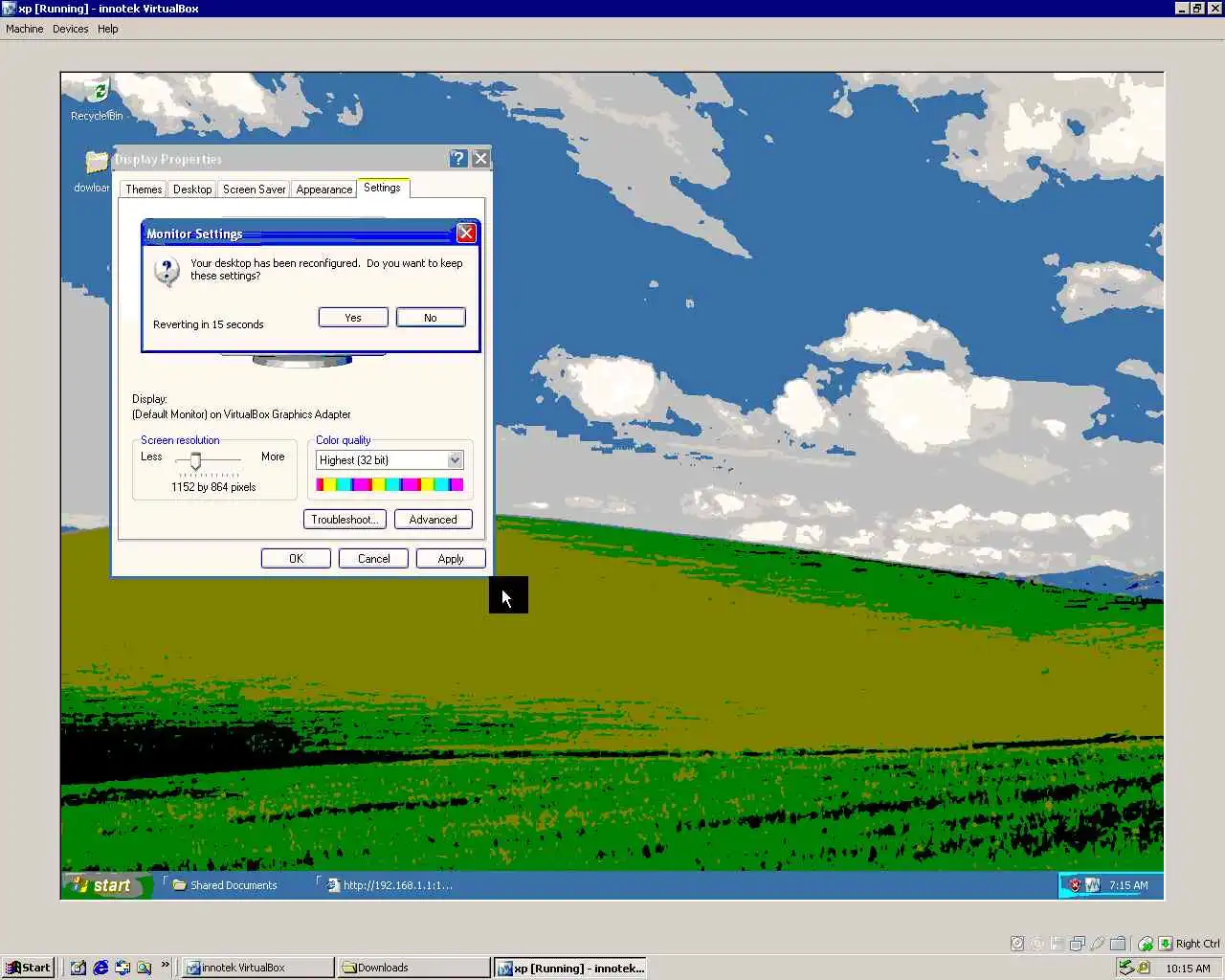
Task: Open the Recycle Bin desktop icon
Action: click(x=97, y=100)
